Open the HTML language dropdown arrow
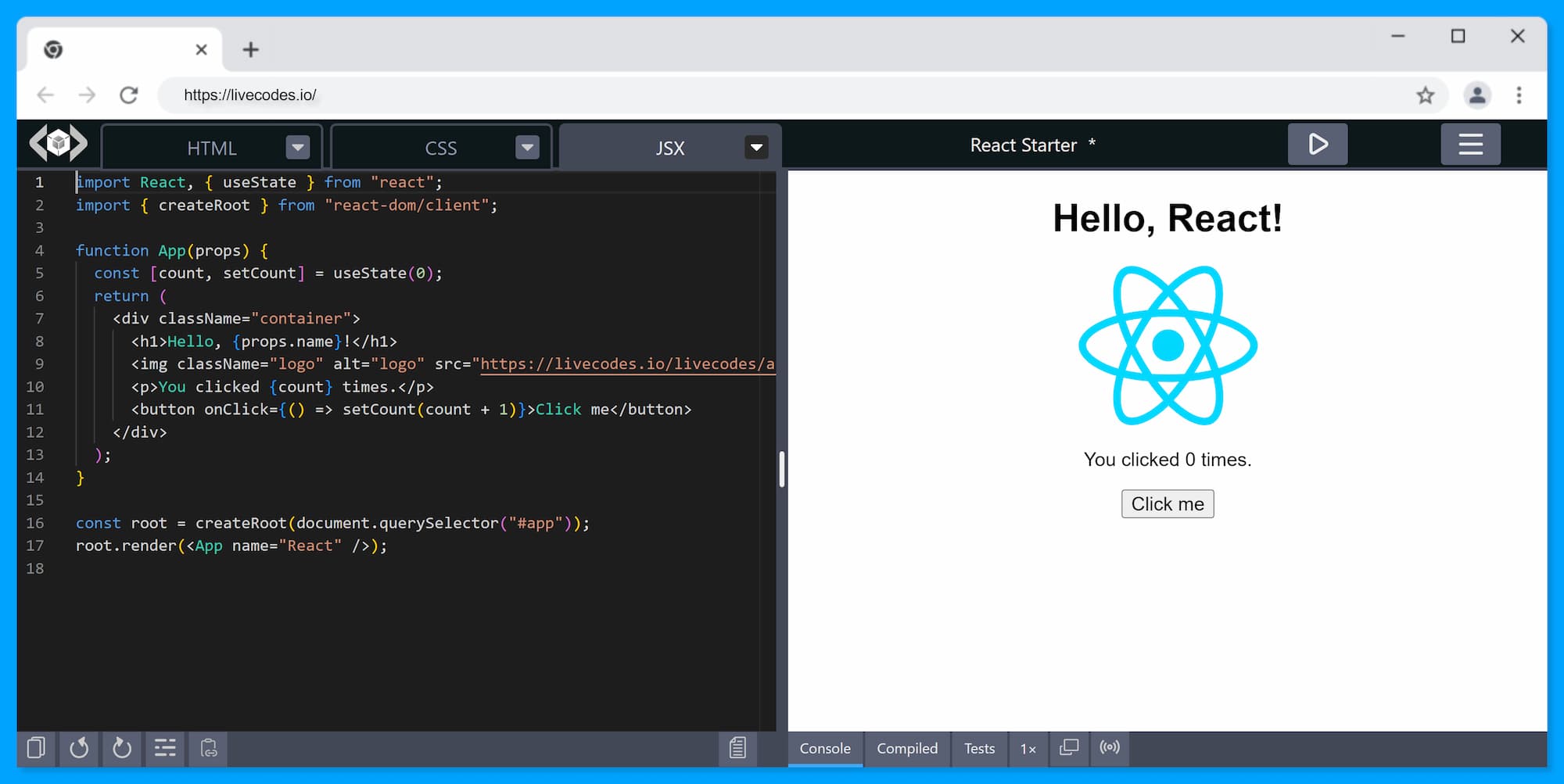This screenshot has width=1564, height=784. coord(298,147)
